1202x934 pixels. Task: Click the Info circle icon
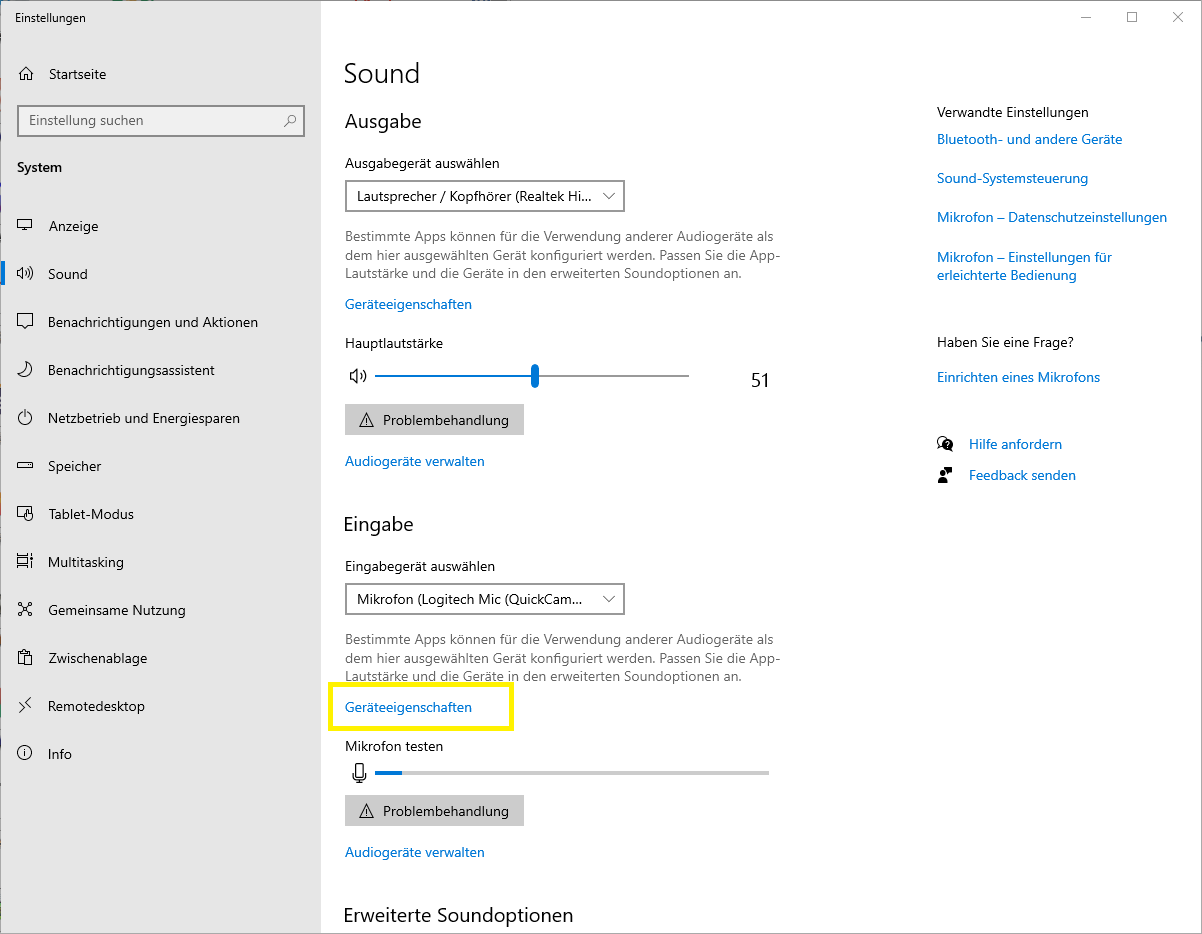[x=26, y=754]
